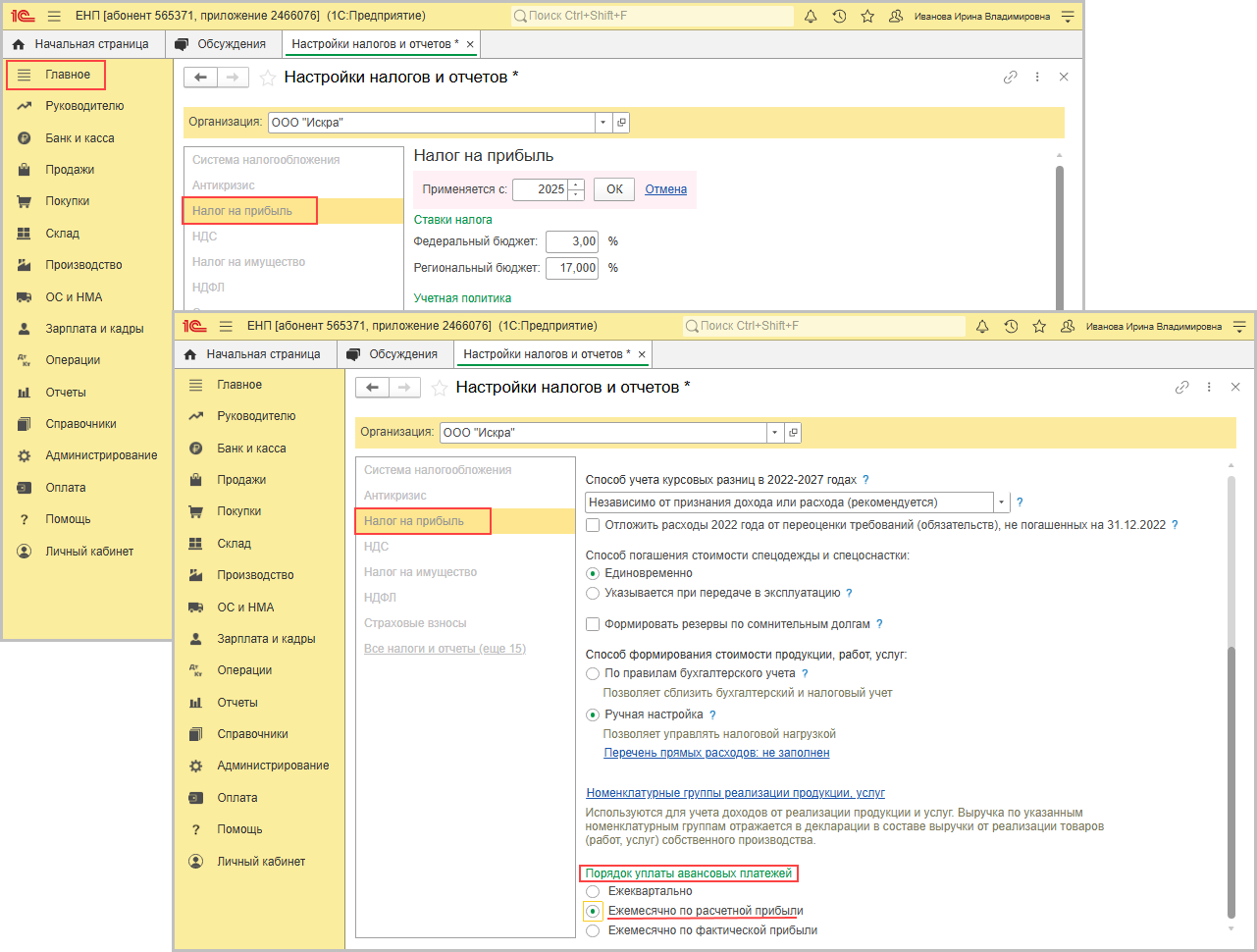Star the foreground 'Настройки налогов и отчетов' form as favorite
Image resolution: width=1257 pixels, height=952 pixels.
point(440,388)
